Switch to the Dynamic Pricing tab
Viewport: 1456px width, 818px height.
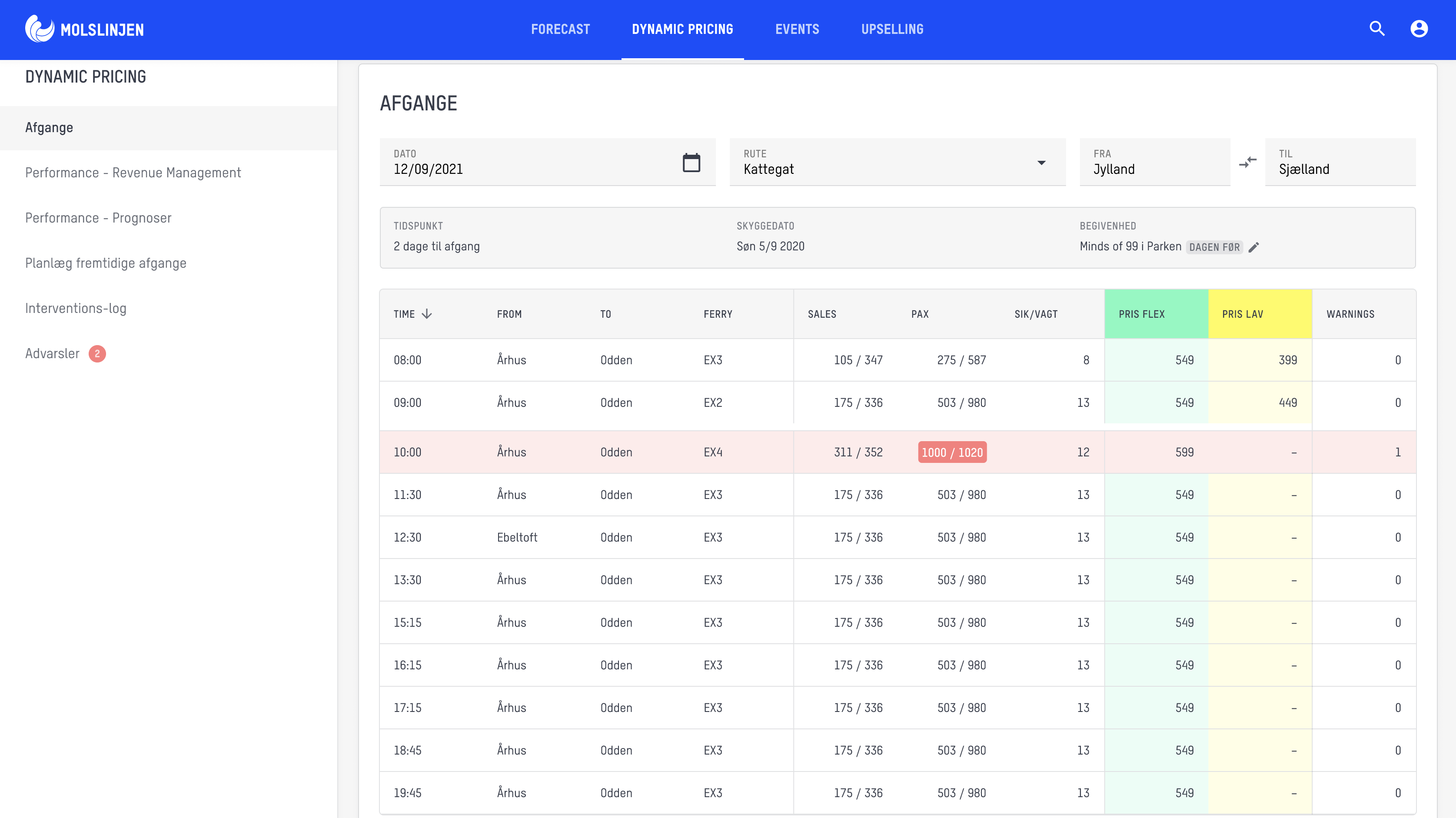[682, 29]
